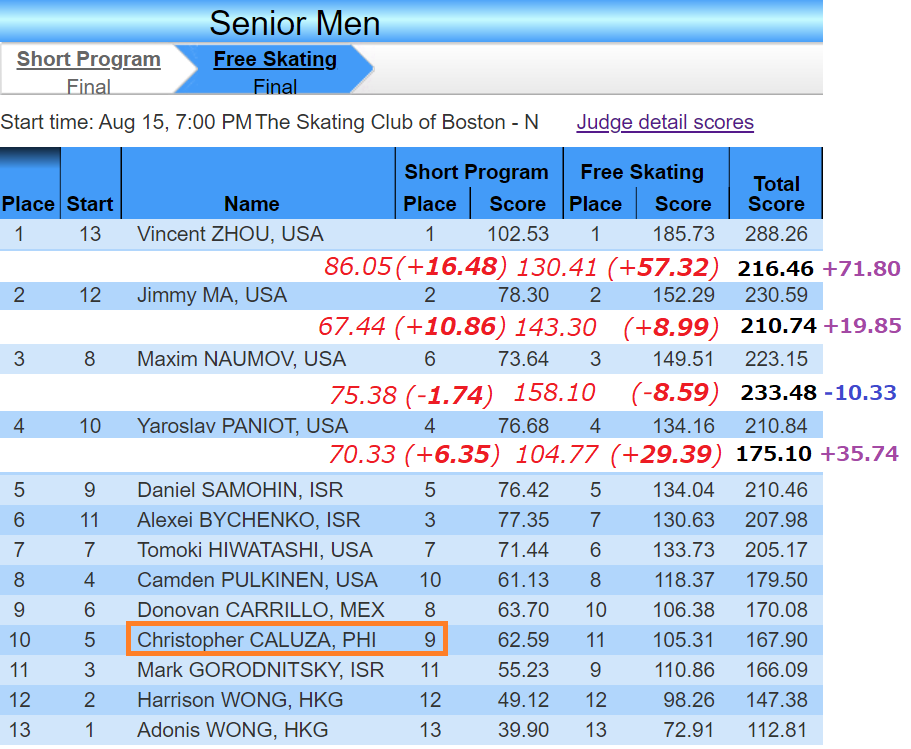Image resolution: width=911 pixels, height=749 pixels.
Task: Select Yaroslav PANIOT, USA name
Action: (x=242, y=426)
